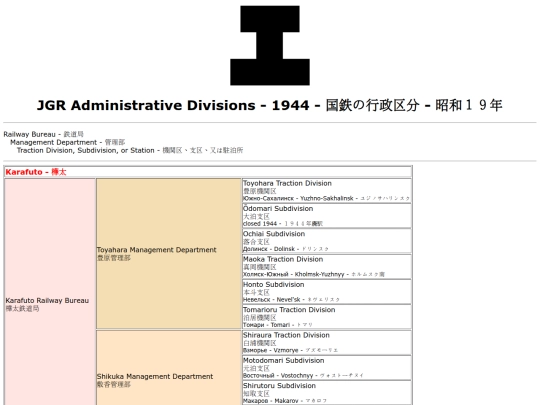
Task: Click the Management Department legend line
Action: 68,142
